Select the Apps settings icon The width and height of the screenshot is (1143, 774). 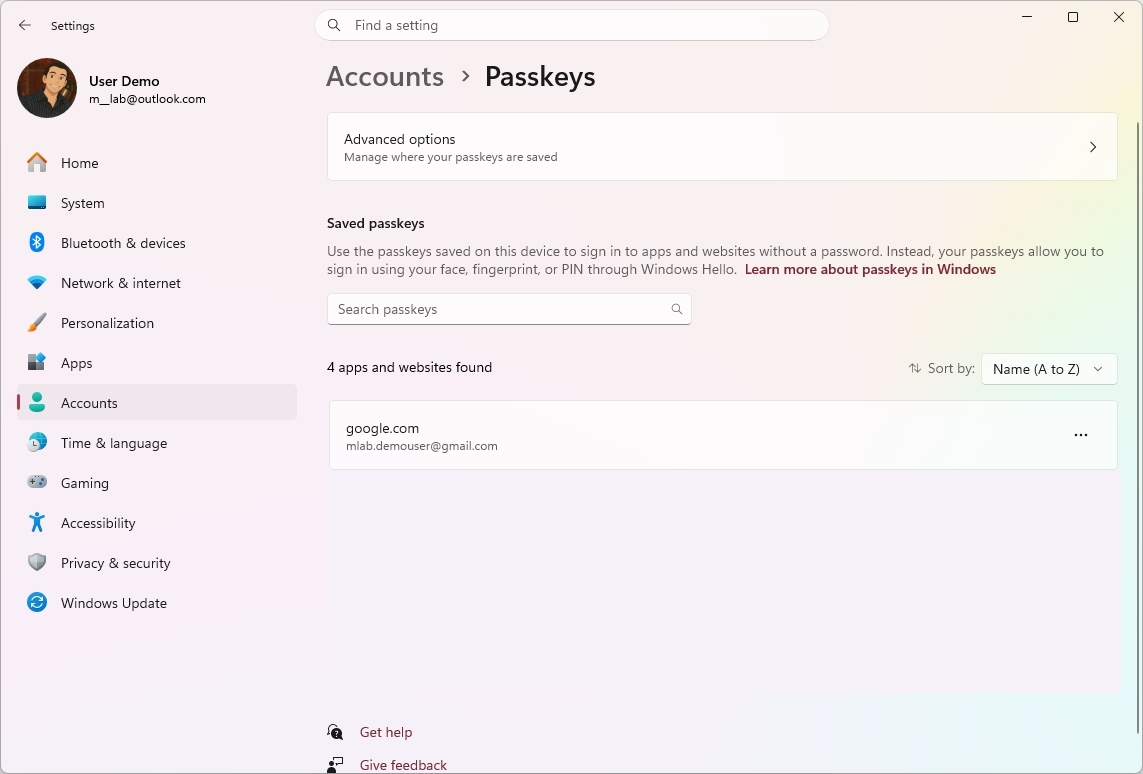37,363
